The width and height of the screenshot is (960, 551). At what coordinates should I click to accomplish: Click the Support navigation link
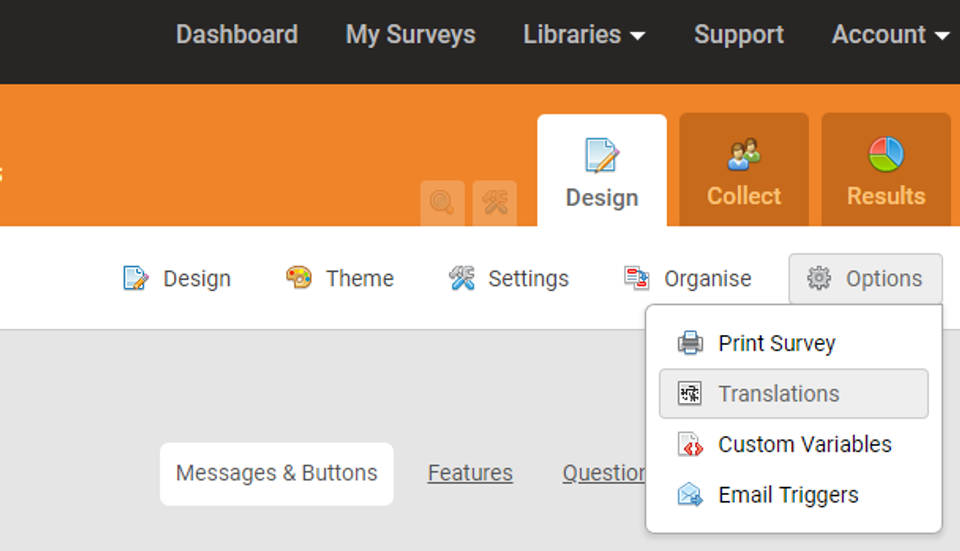[739, 35]
